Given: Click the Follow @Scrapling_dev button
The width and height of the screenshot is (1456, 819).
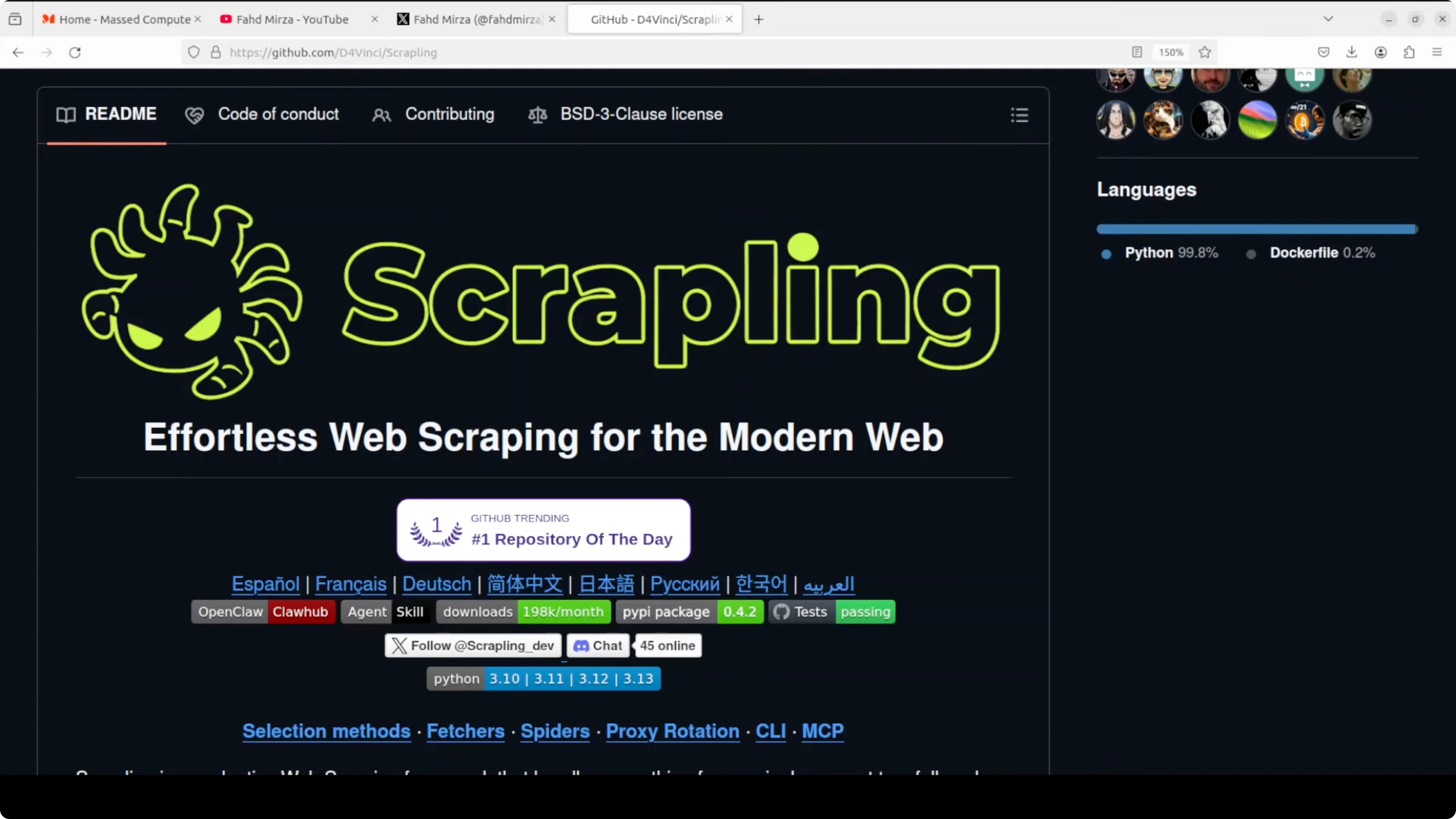Looking at the screenshot, I should coord(473,645).
